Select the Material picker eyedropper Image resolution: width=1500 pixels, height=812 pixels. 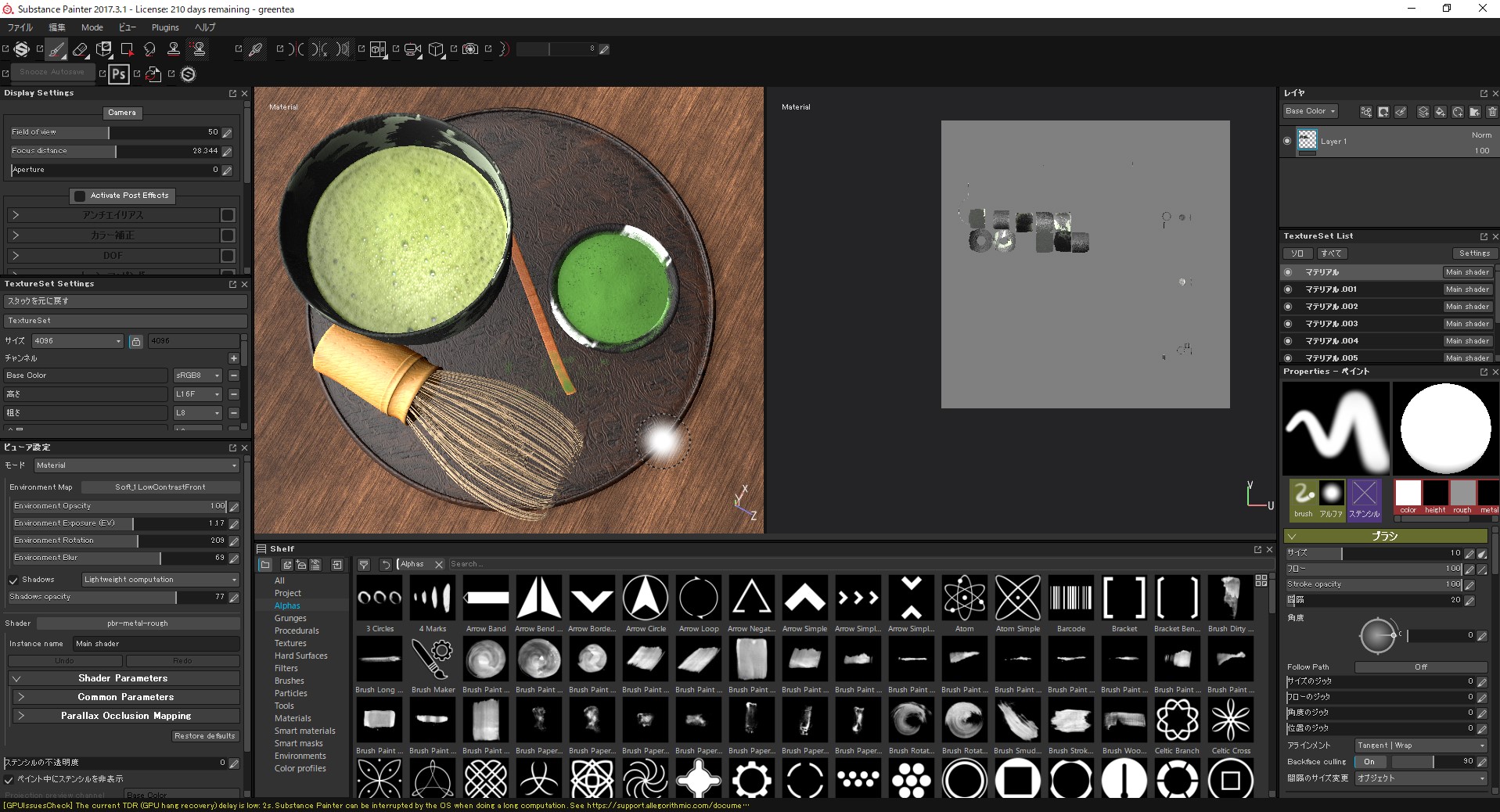255,49
